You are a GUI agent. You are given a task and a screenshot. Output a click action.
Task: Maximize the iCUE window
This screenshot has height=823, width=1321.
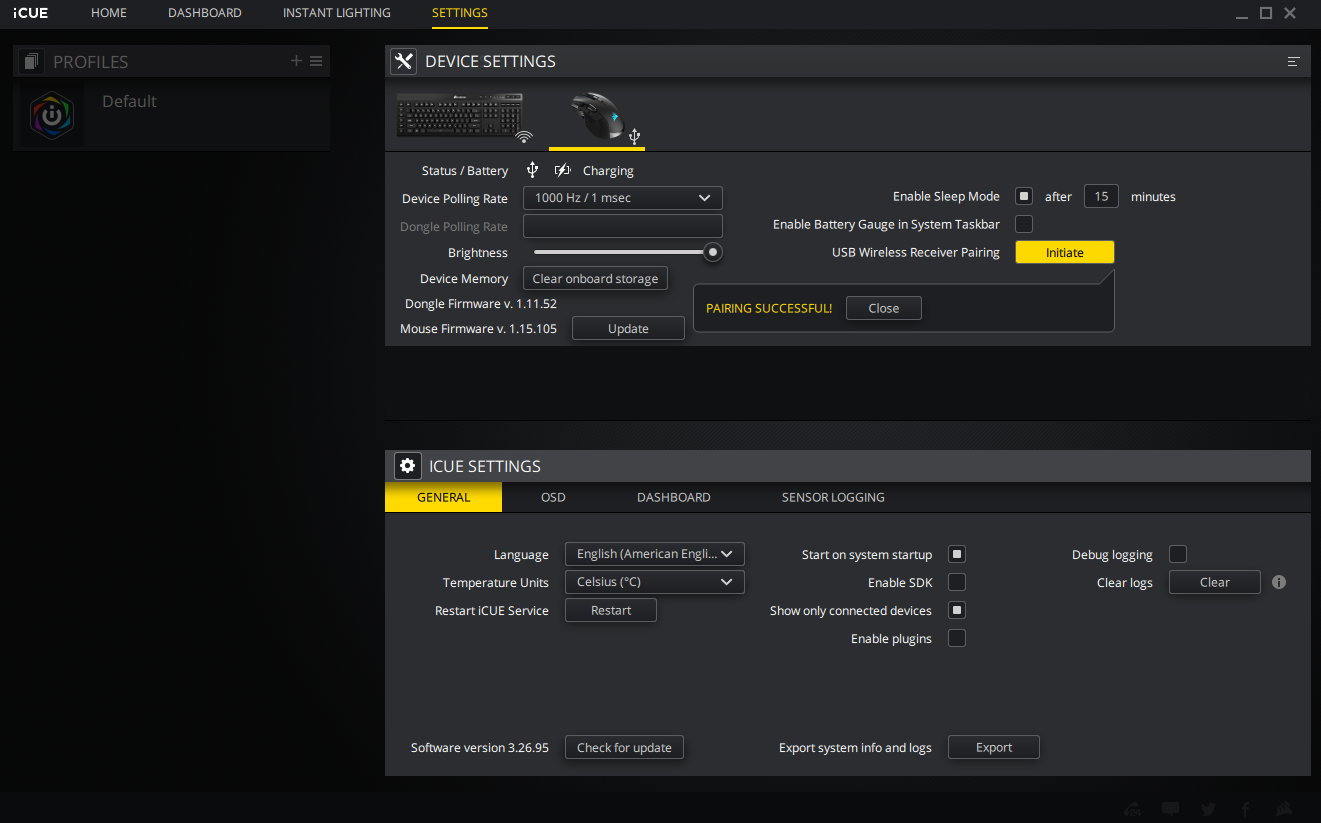[x=1266, y=13]
